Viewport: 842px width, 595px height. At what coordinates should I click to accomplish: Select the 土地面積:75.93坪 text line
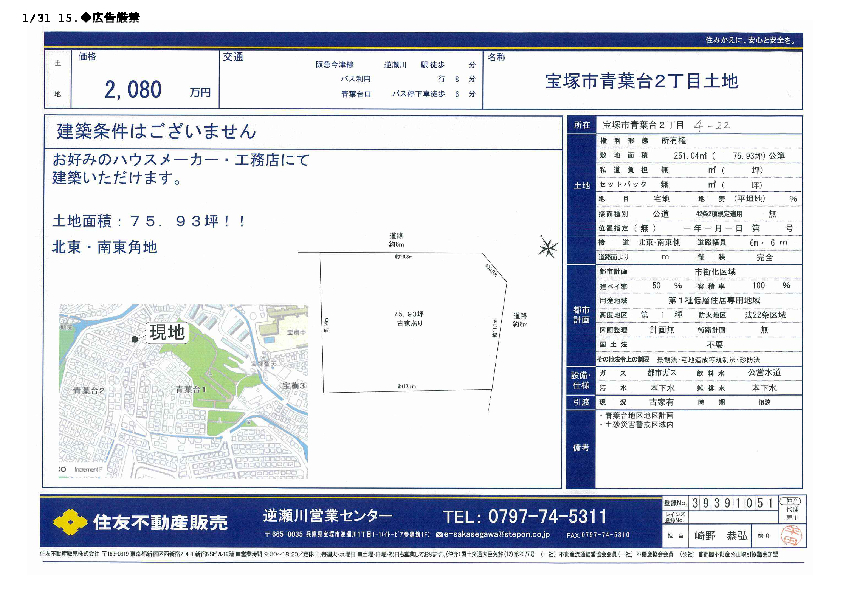click(x=148, y=221)
